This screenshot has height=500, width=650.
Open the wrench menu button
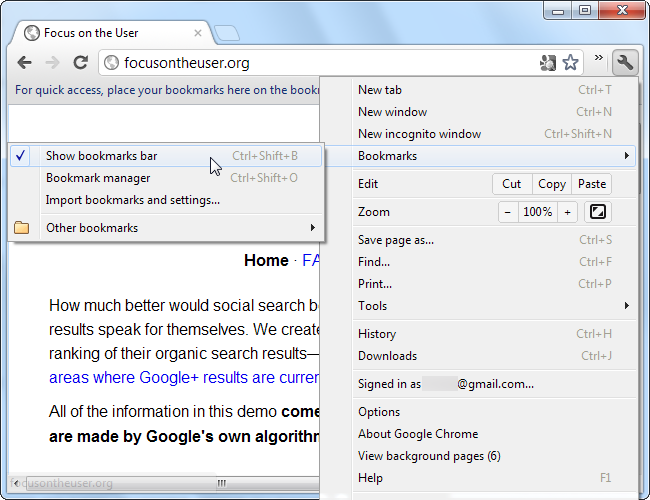coord(624,63)
